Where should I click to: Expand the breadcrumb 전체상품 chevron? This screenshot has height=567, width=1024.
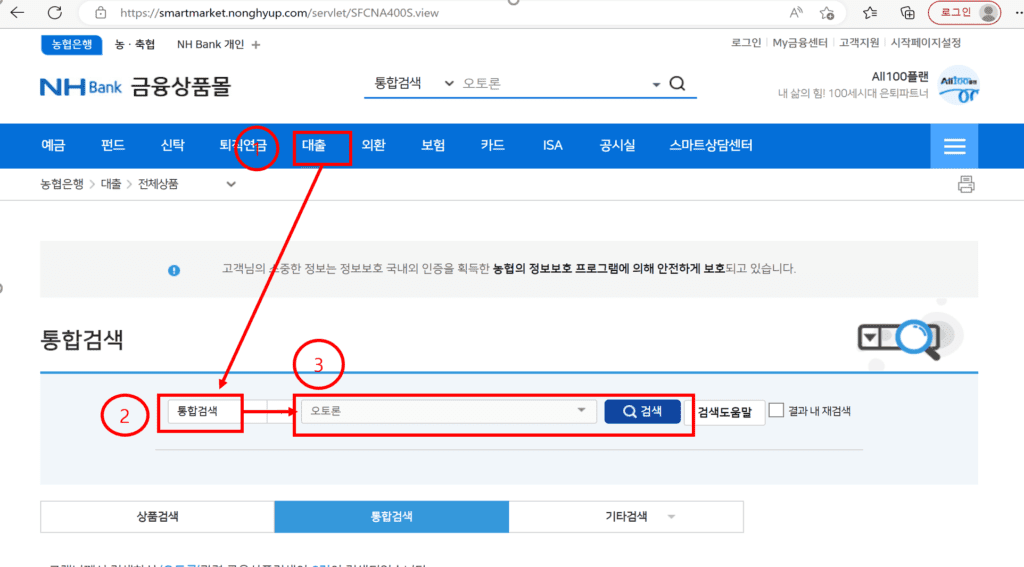click(231, 184)
